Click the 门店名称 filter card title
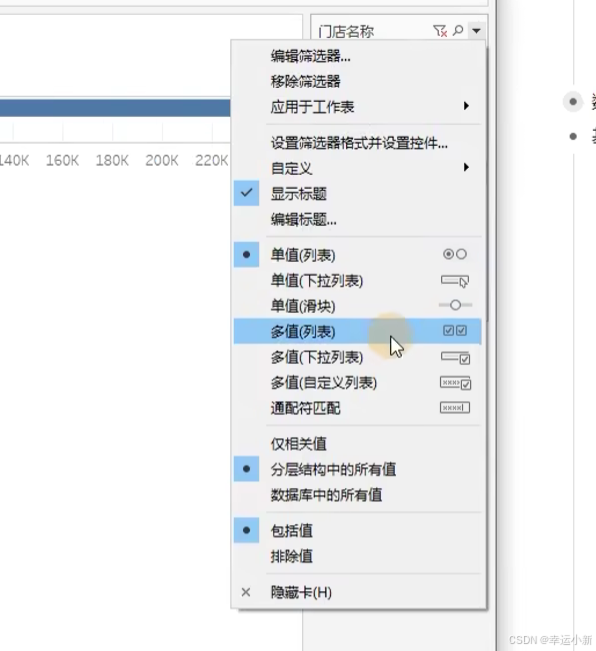The height and width of the screenshot is (651, 596). coord(346,32)
